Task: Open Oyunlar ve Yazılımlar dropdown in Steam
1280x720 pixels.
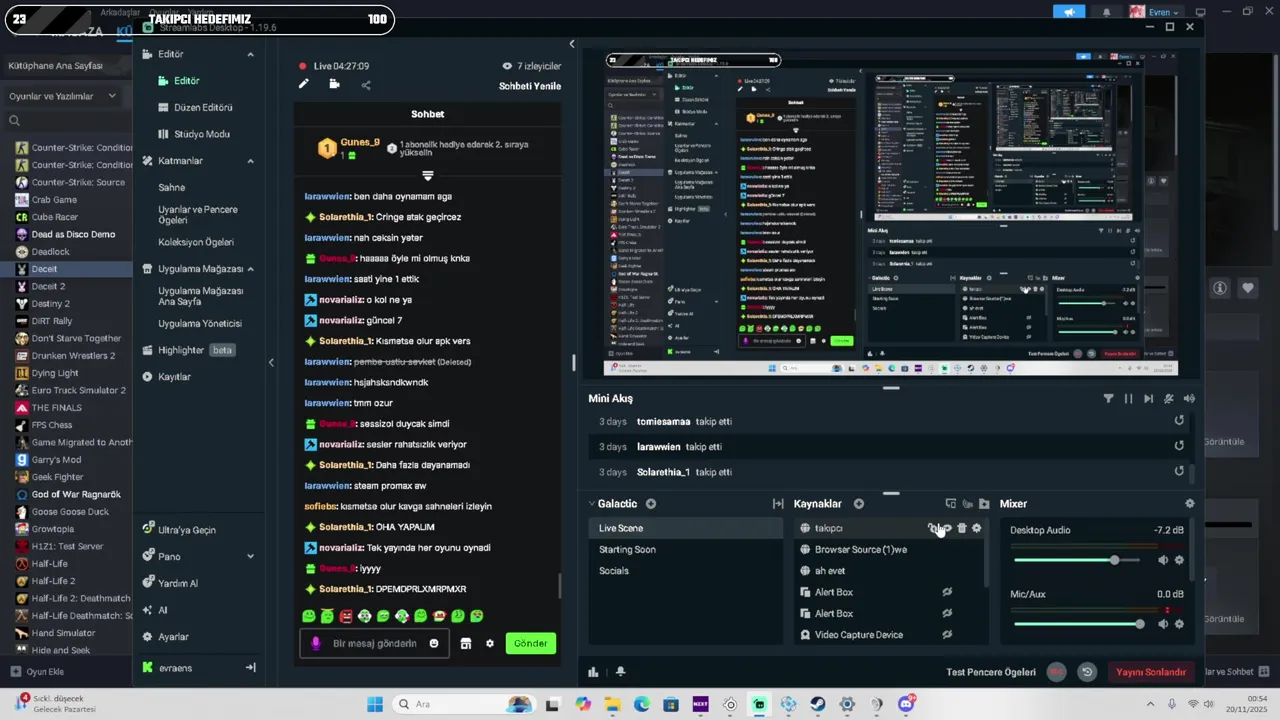Action: point(63,96)
